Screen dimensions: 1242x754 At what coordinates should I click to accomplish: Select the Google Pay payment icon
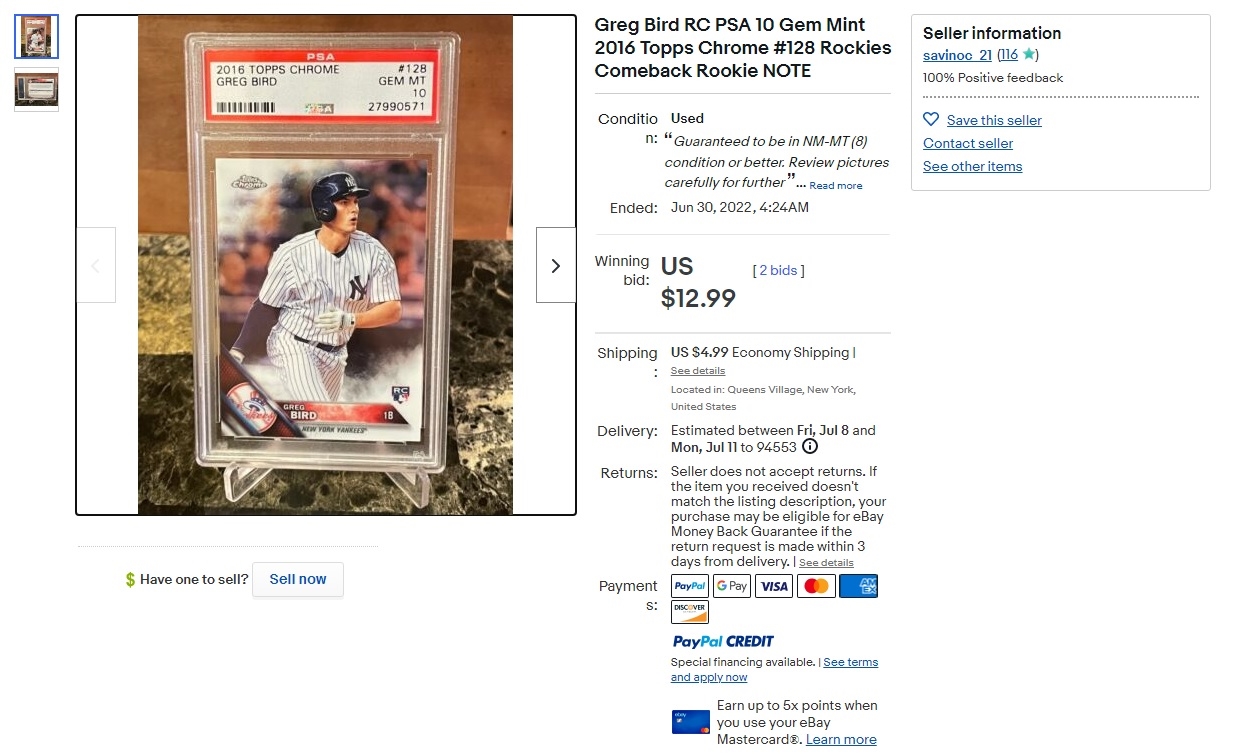click(732, 586)
